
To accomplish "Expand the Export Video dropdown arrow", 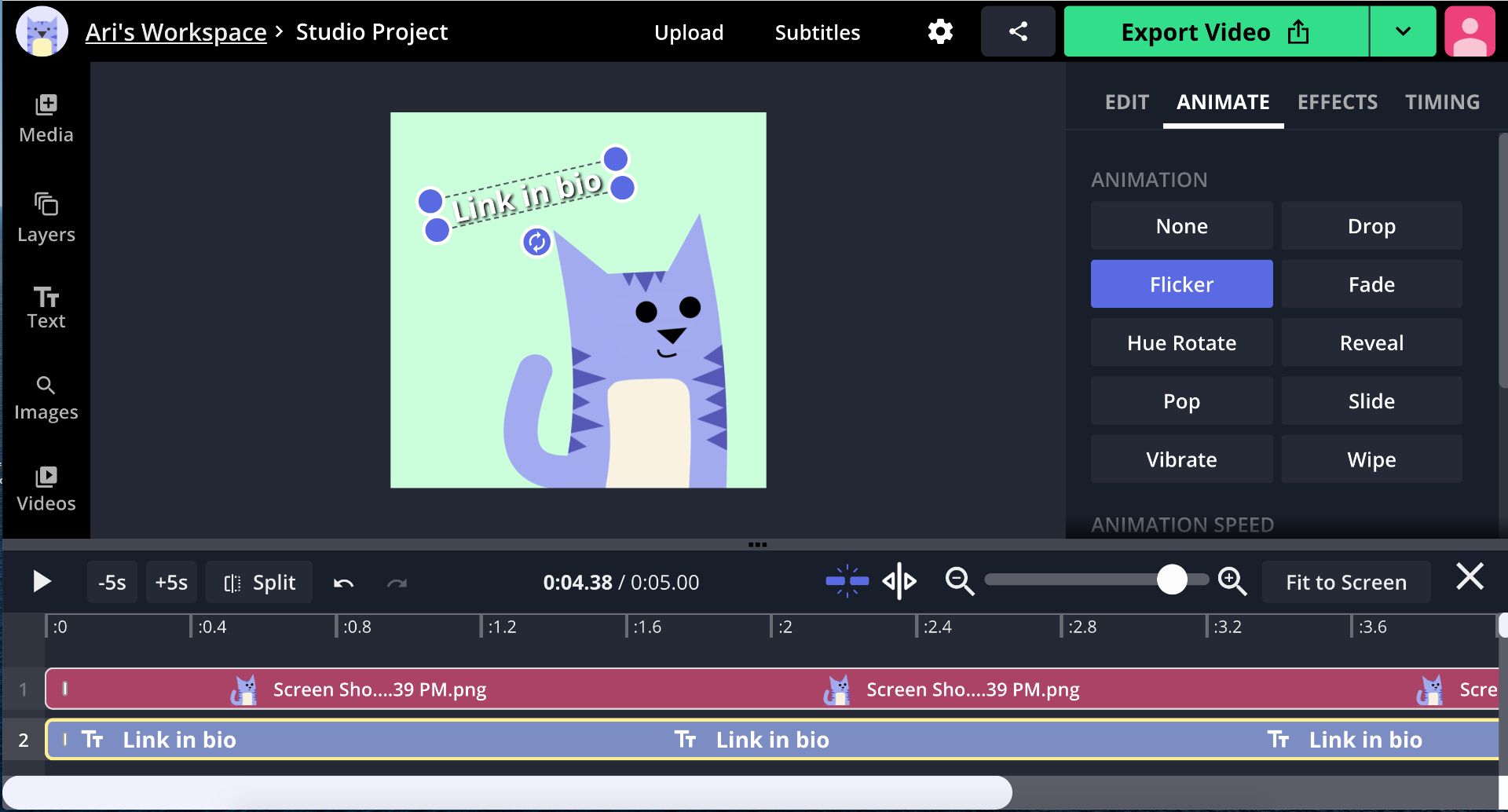I will click(1403, 32).
